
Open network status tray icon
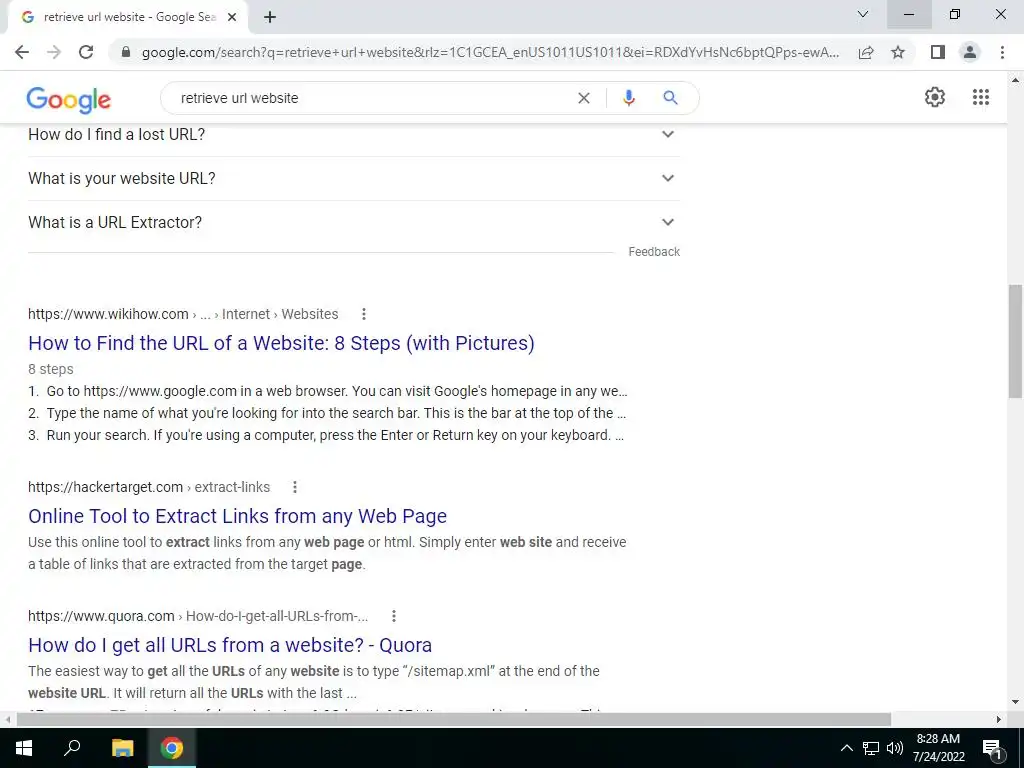tap(871, 748)
